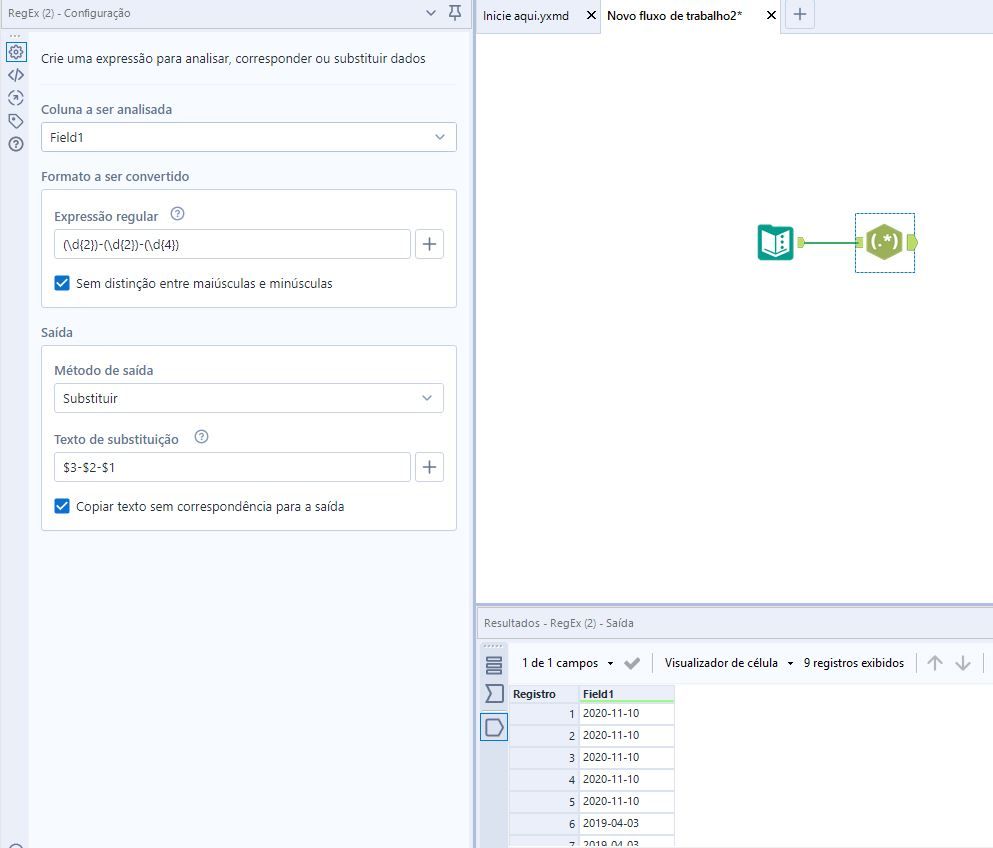The width and height of the screenshot is (993, 848).
Task: Open the Coluna a ser analisada dropdown
Action: coord(249,137)
